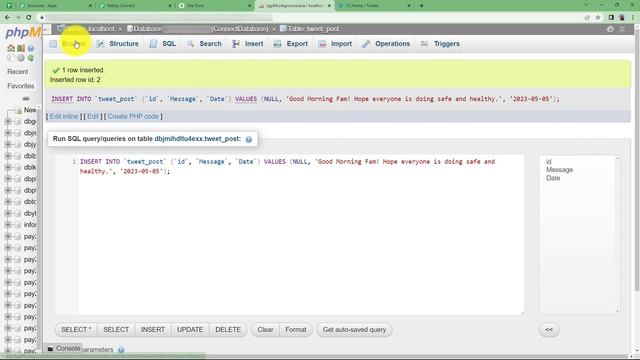Click the collapse page header icon at top right
The image size is (640, 360).
click(x=622, y=29)
